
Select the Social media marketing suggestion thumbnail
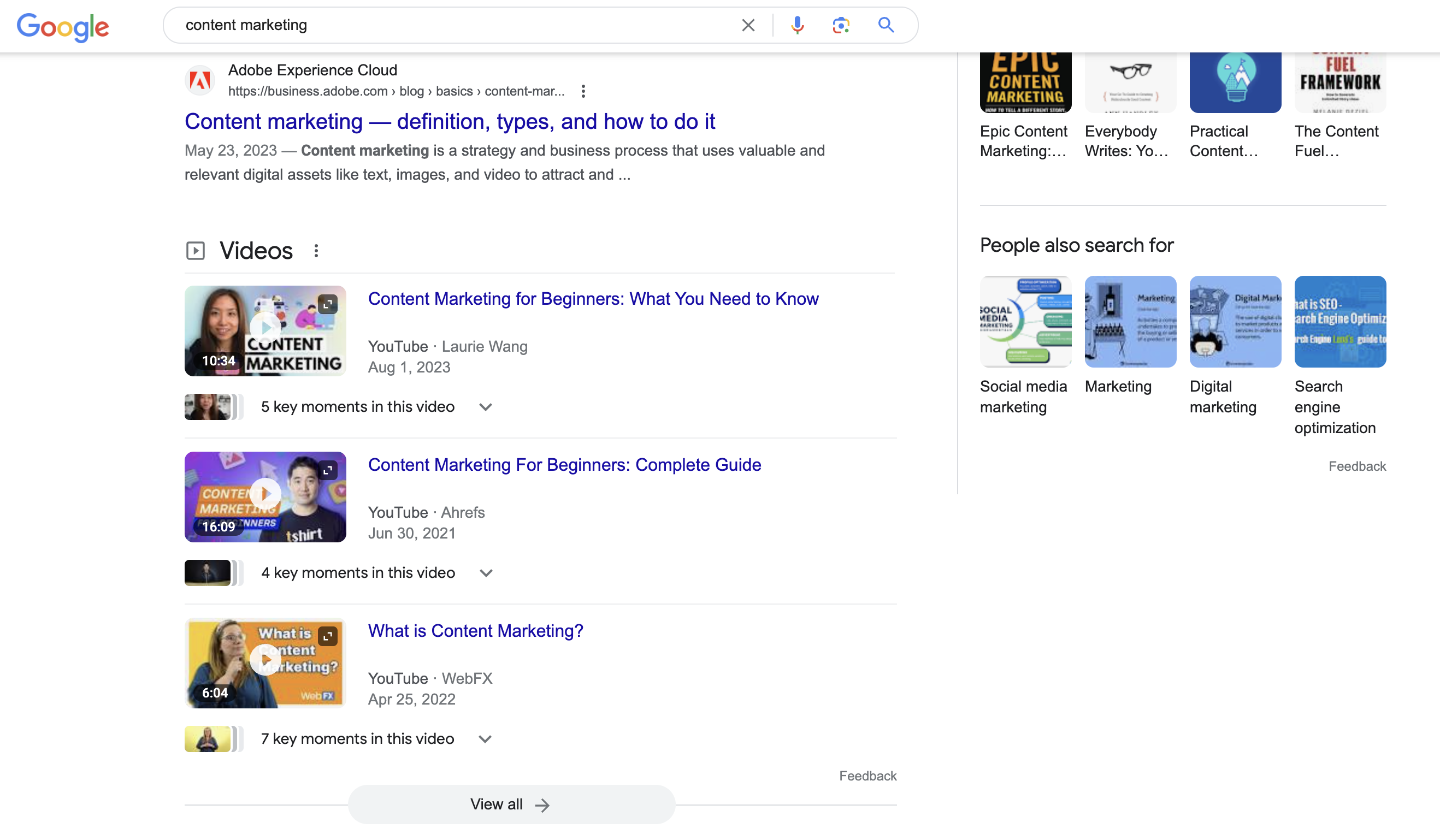[x=1025, y=322]
